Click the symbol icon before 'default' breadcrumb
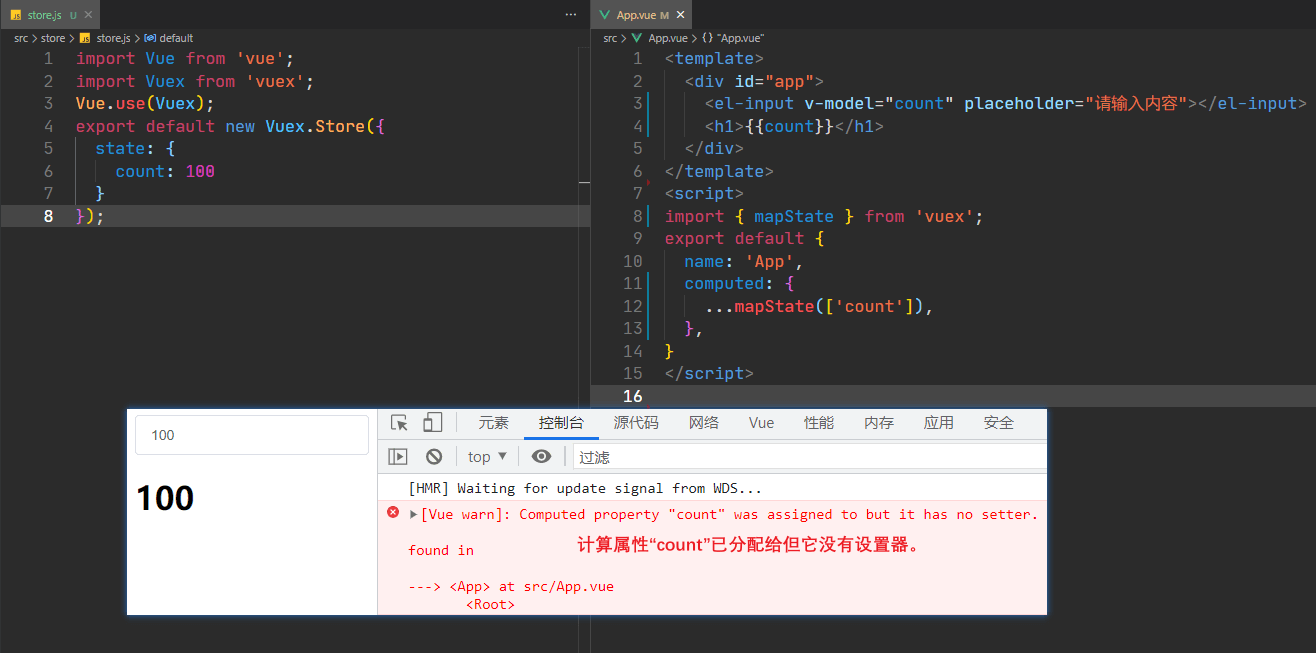The height and width of the screenshot is (653, 1316). [151, 38]
